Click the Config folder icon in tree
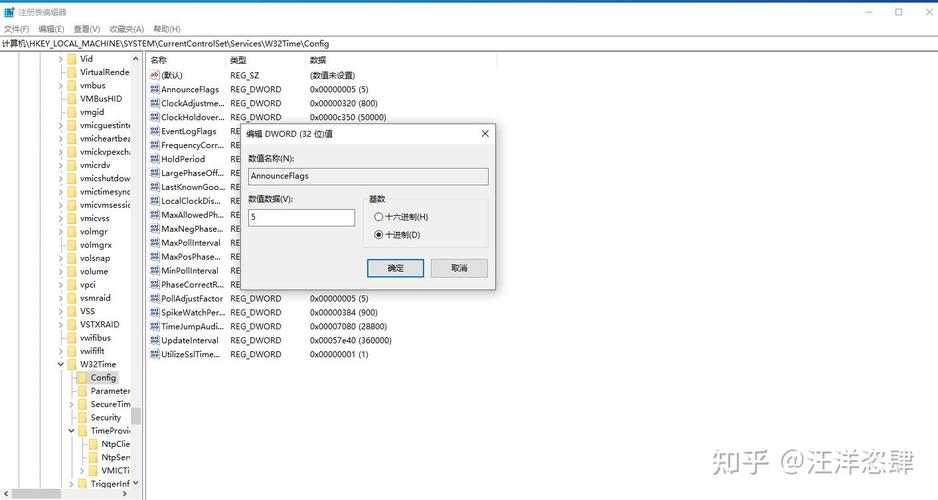 (x=82, y=377)
